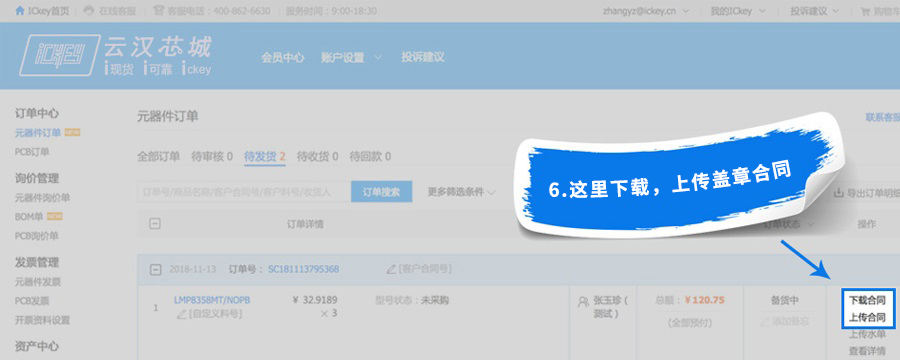
Task: Click total amount ¥120.75
Action: pyautogui.click(x=704, y=300)
